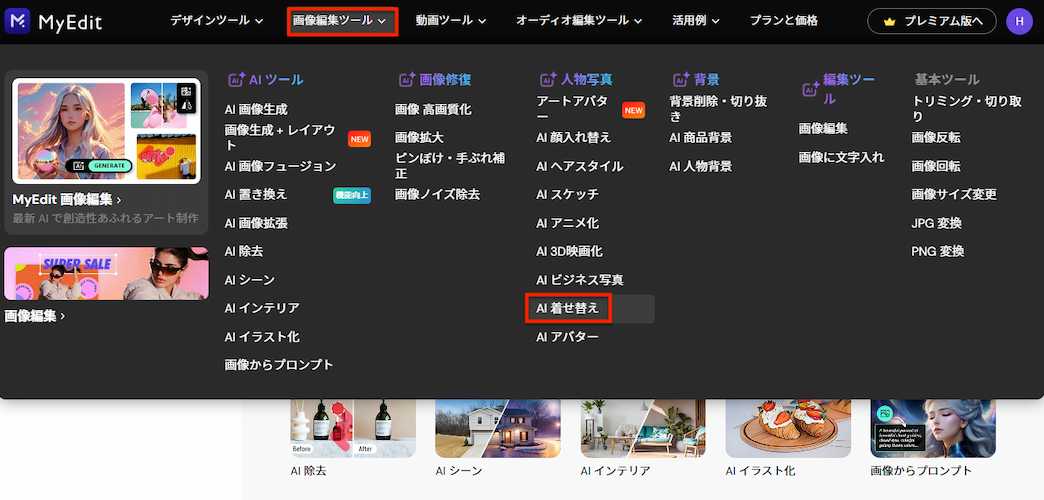Screen dimensions: 1044x500
Task: Click the 人物写真 category sparkle icon
Action: [x=548, y=80]
